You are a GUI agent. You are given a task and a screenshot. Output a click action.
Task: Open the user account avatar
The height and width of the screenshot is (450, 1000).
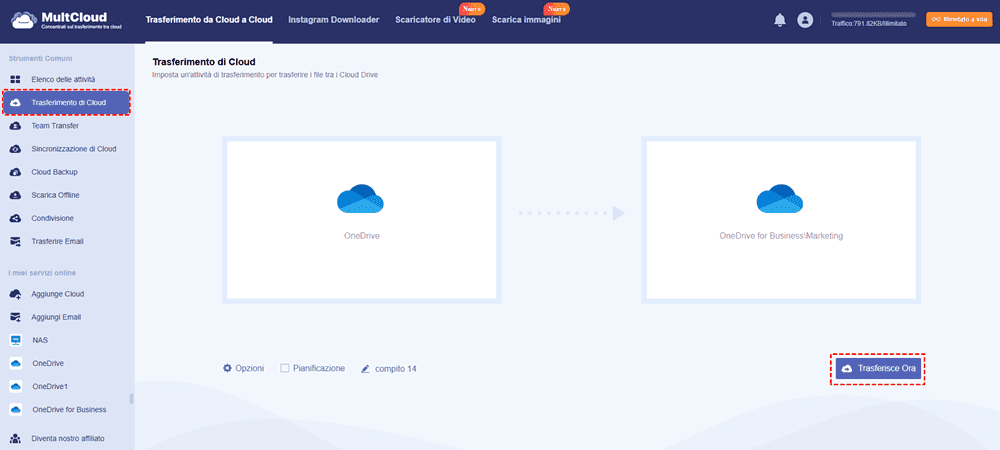[805, 20]
